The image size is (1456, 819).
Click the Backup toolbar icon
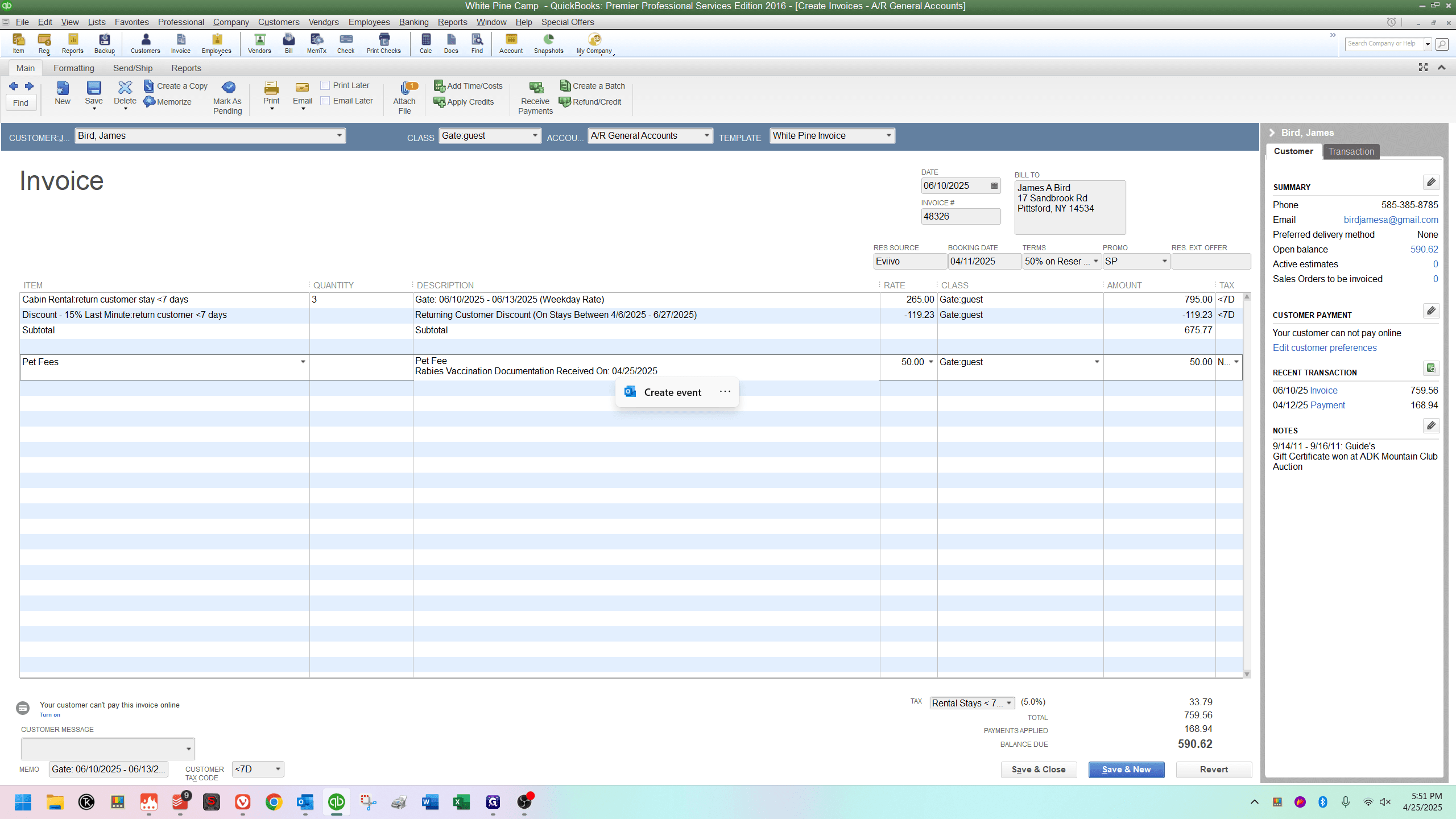click(105, 43)
